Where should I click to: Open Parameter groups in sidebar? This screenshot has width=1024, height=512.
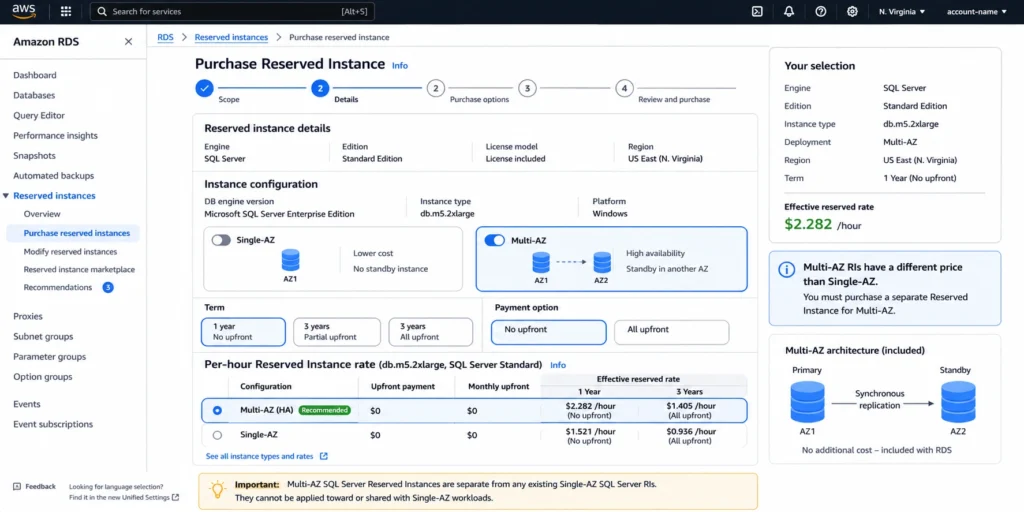tap(50, 357)
